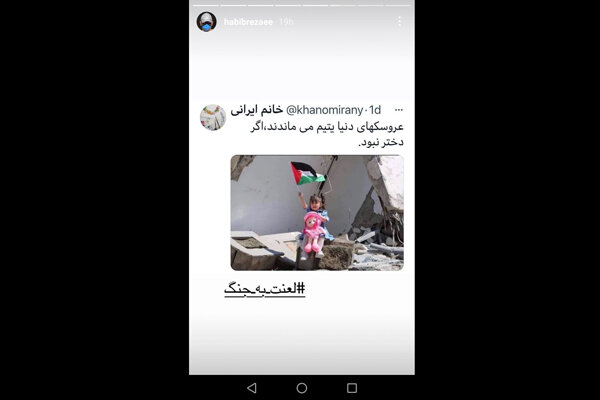Click the tweet's 1d timestamp

click(x=375, y=110)
